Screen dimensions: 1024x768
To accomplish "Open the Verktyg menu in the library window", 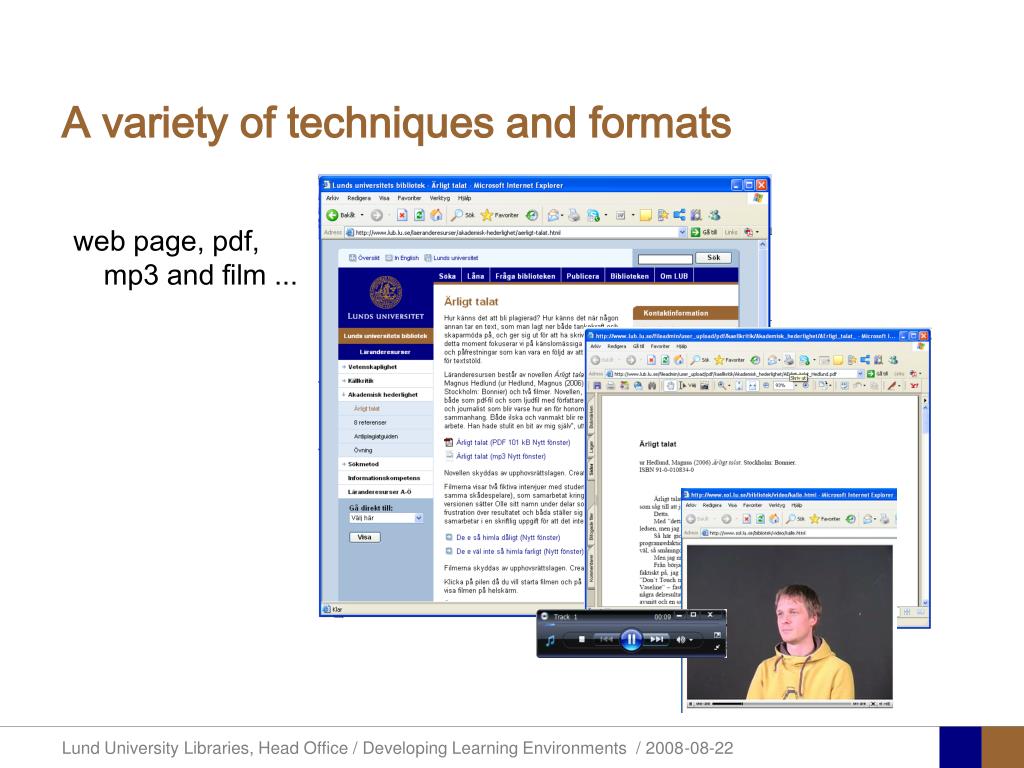I will (x=440, y=198).
